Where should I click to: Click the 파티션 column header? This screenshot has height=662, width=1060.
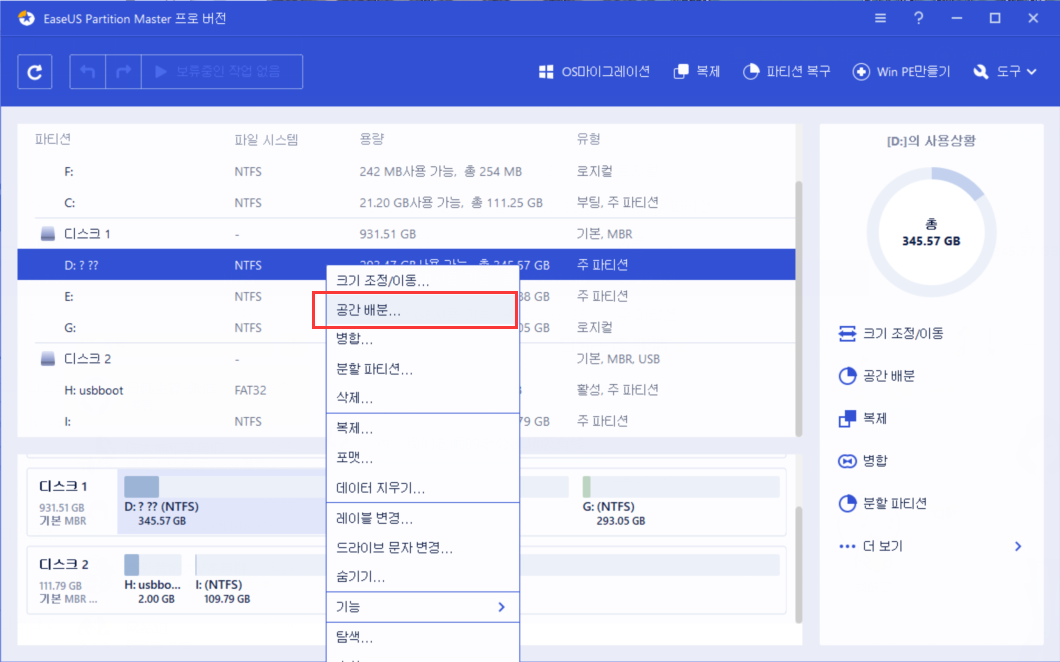(53, 139)
